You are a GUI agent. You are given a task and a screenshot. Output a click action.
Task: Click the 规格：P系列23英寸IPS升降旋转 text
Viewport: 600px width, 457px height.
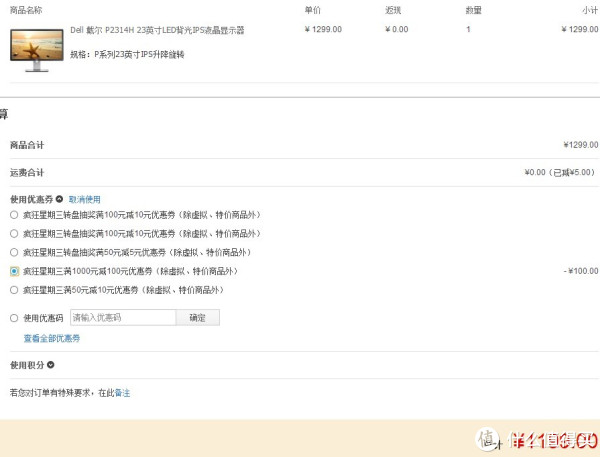(x=127, y=55)
